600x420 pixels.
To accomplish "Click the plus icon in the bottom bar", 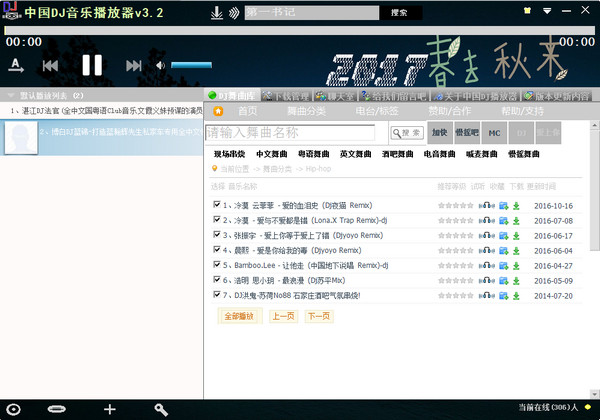I will (x=110, y=408).
